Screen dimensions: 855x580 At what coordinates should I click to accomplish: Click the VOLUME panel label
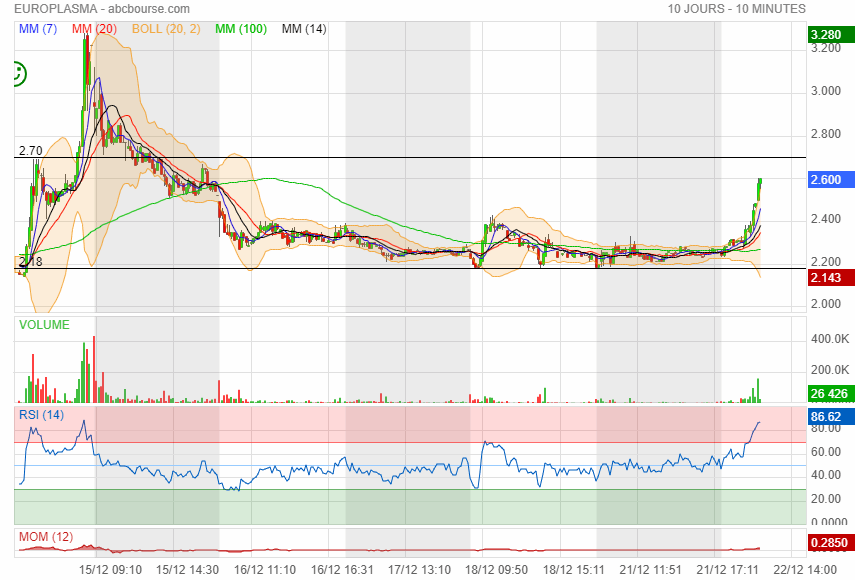pos(44,325)
